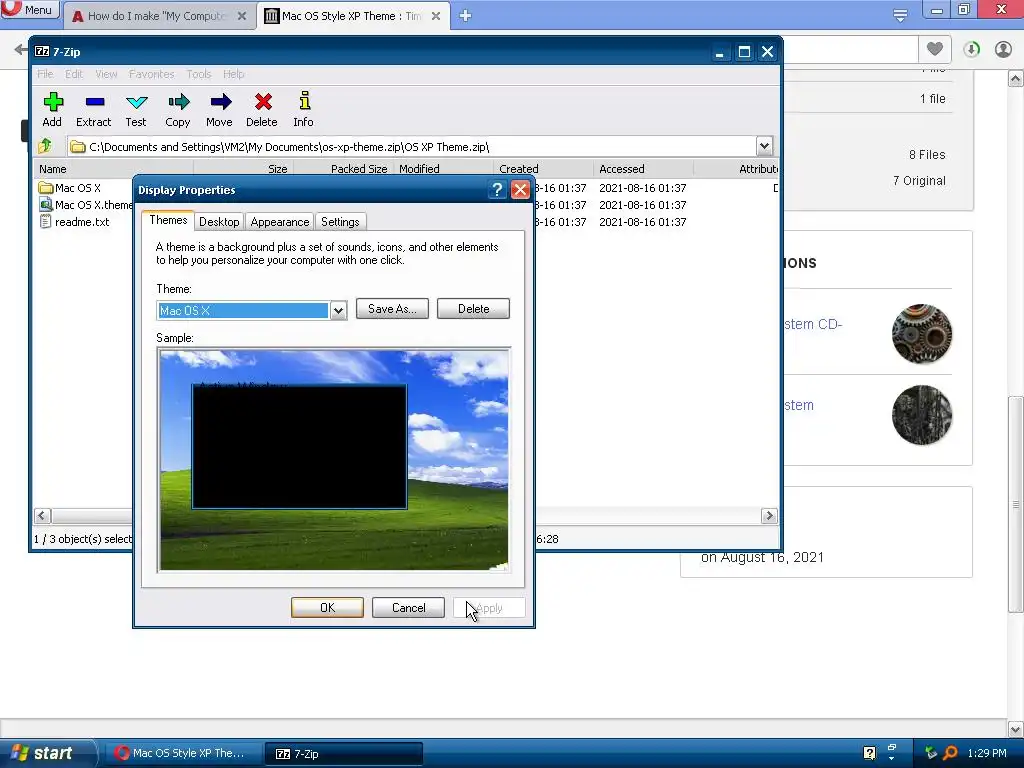Click the dark forest thumbnail on the web page

(921, 415)
